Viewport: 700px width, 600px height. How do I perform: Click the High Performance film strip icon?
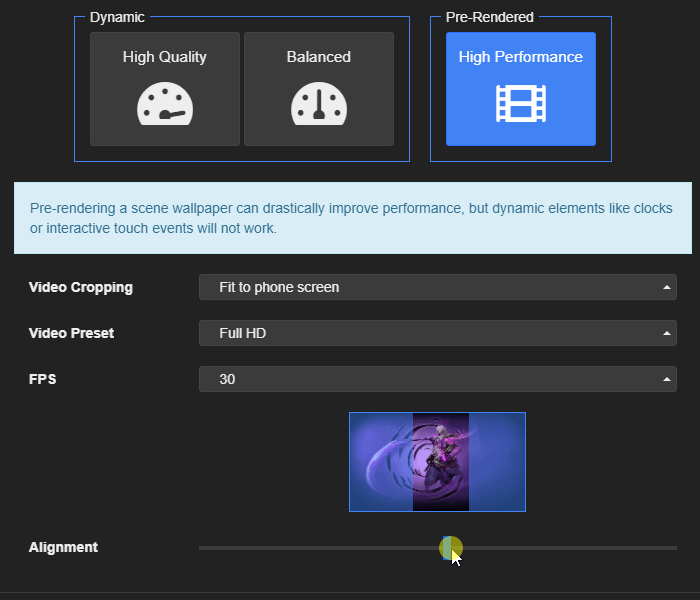[x=520, y=104]
